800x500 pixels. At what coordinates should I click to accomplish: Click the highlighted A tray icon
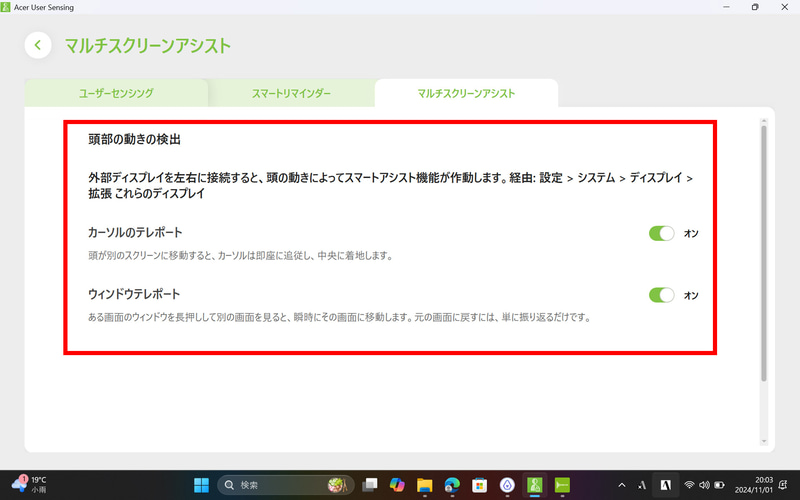(666, 485)
